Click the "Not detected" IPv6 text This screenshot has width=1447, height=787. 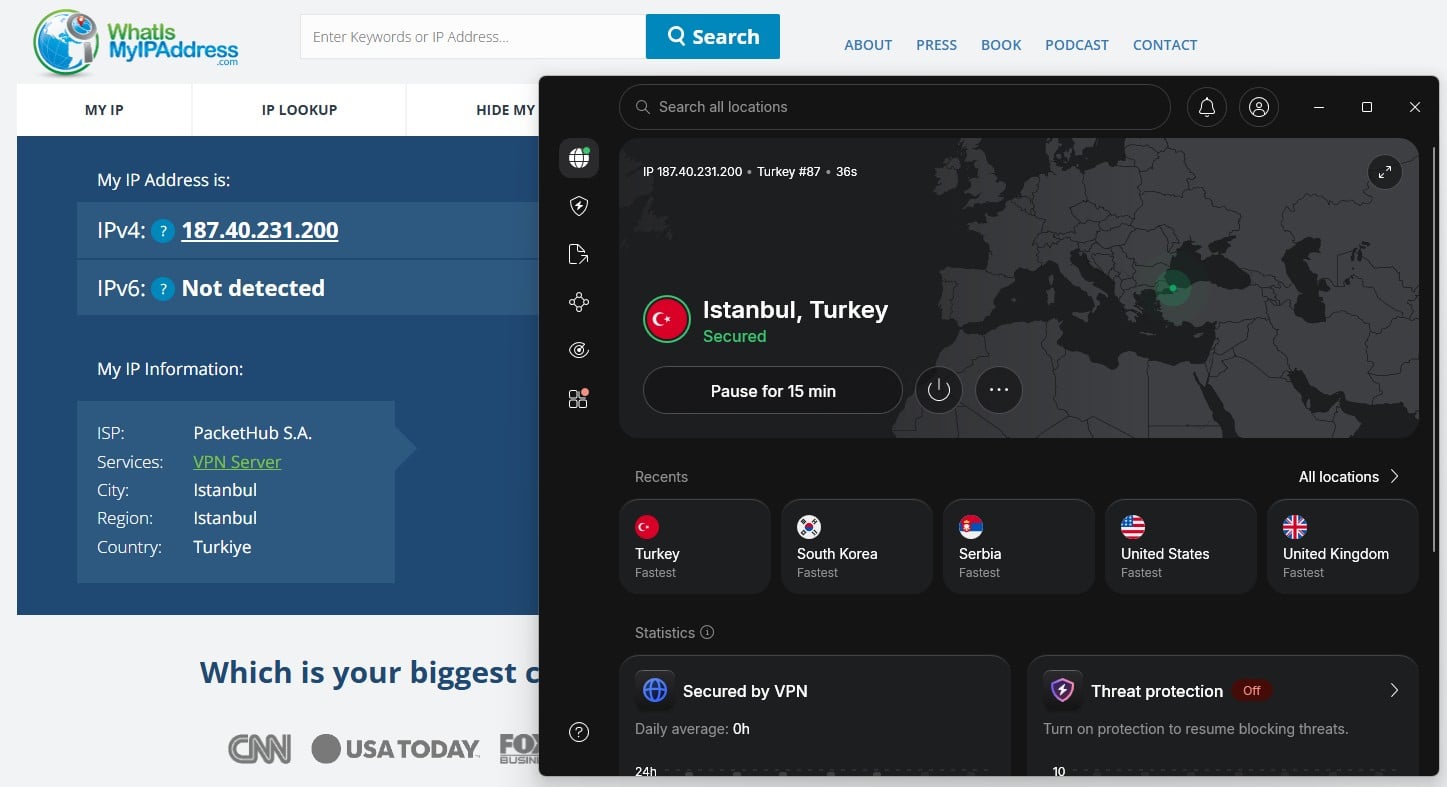coord(253,288)
